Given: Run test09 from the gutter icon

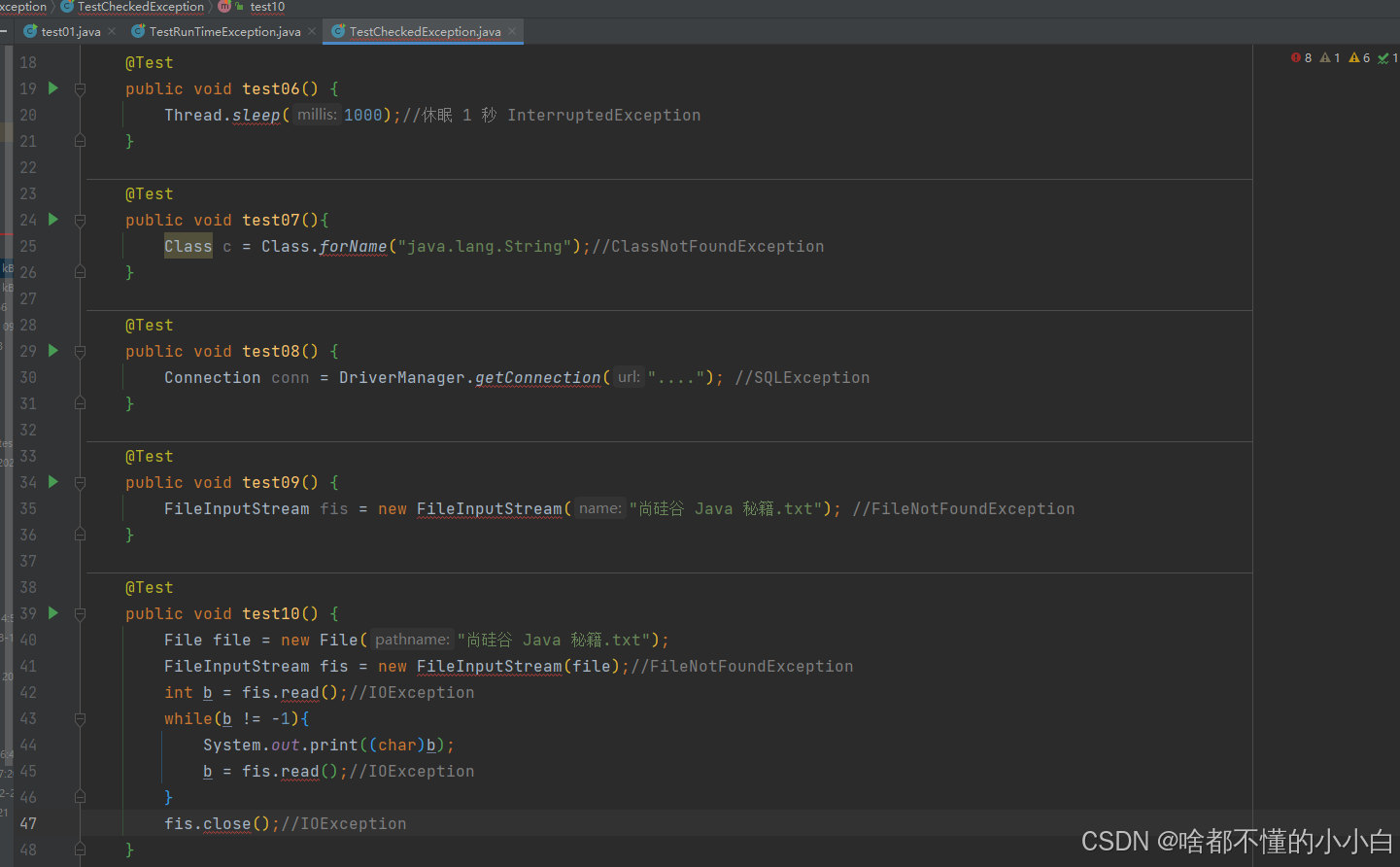Looking at the screenshot, I should tap(53, 482).
